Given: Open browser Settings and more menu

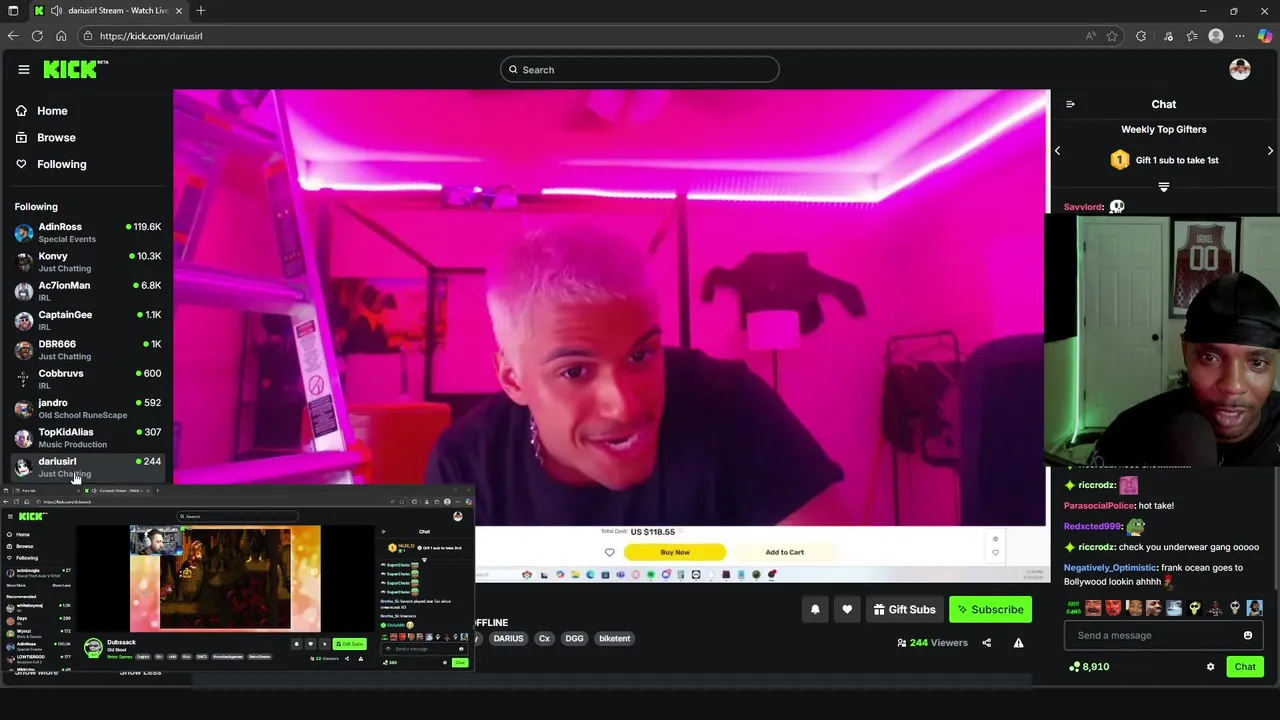Looking at the screenshot, I should [x=1240, y=36].
